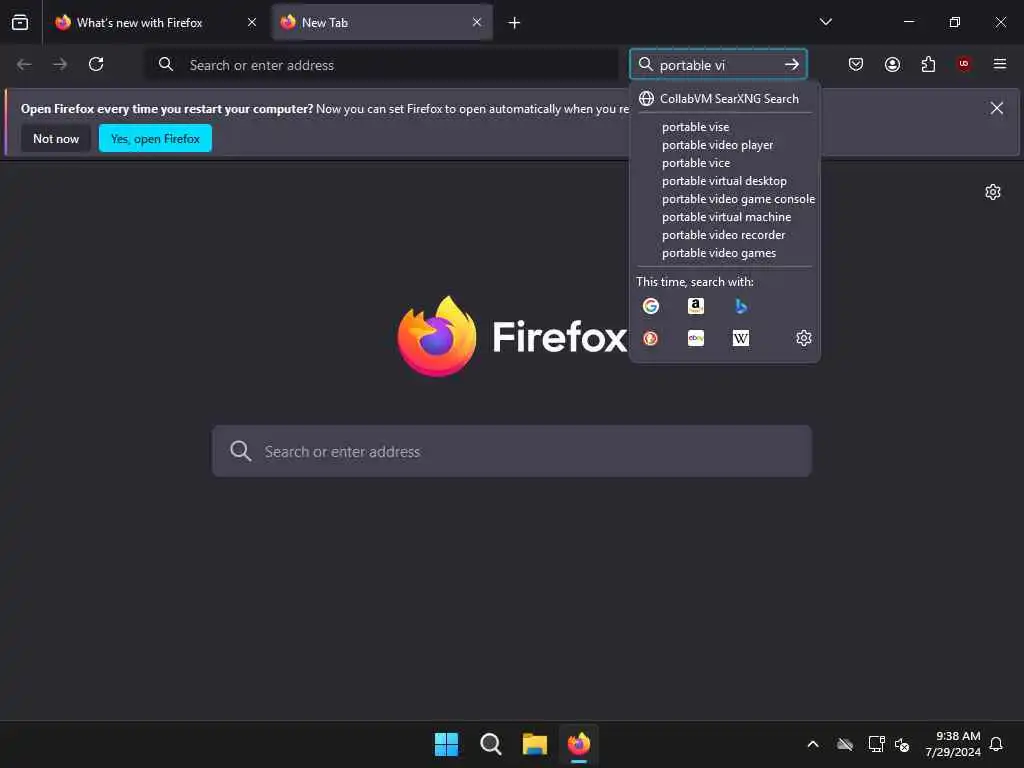The image size is (1024, 768).
Task: Click Firefox taskbar icon
Action: [579, 744]
